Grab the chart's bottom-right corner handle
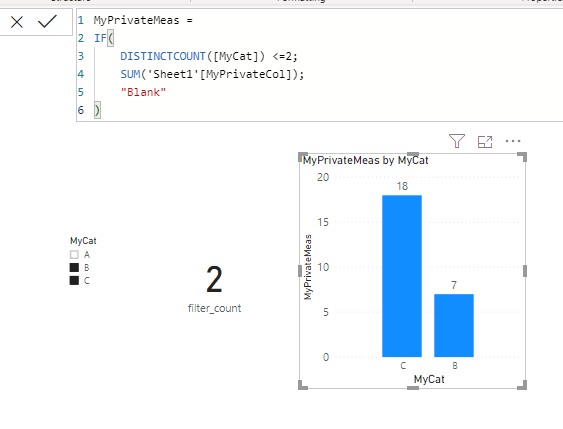 (522, 386)
